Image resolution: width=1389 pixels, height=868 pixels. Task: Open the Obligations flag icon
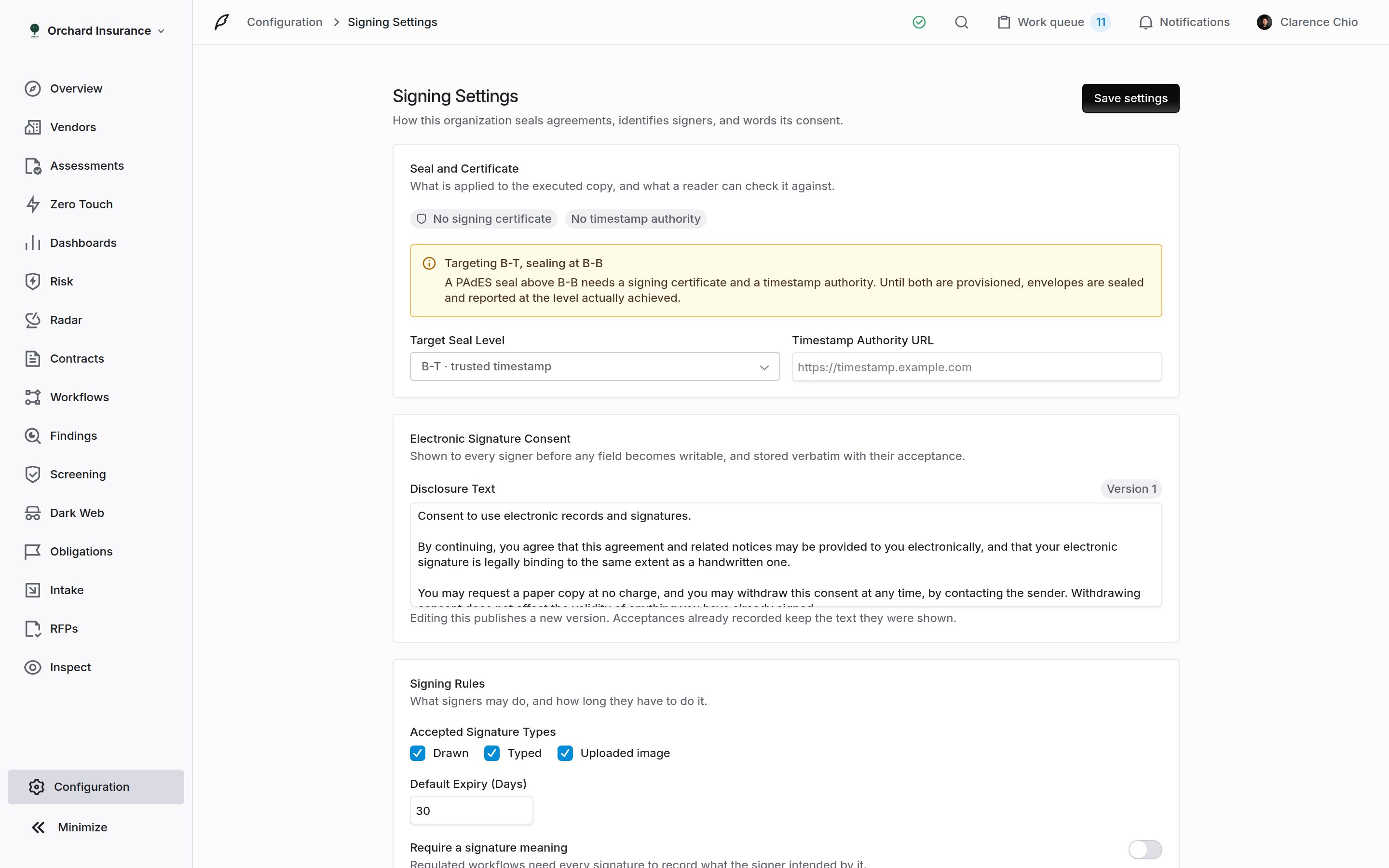33,552
